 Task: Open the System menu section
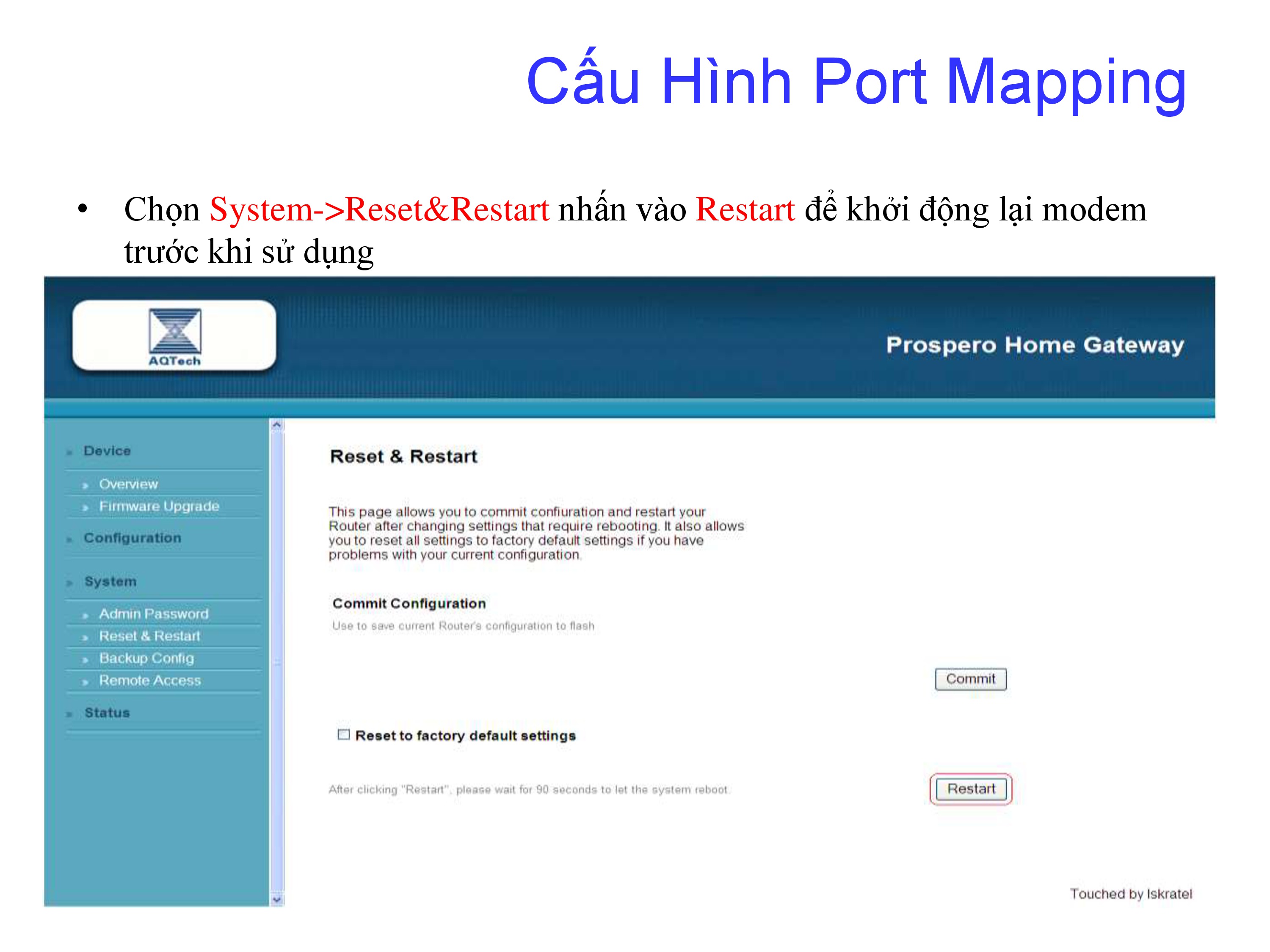110,581
